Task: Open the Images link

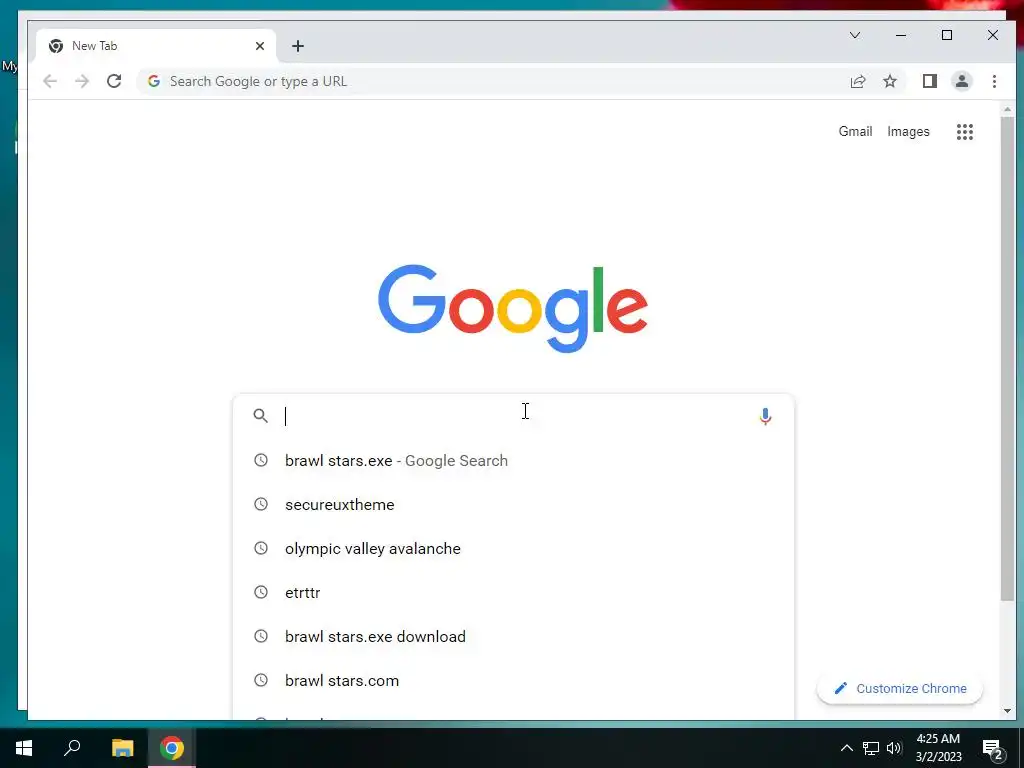Action: point(908,131)
